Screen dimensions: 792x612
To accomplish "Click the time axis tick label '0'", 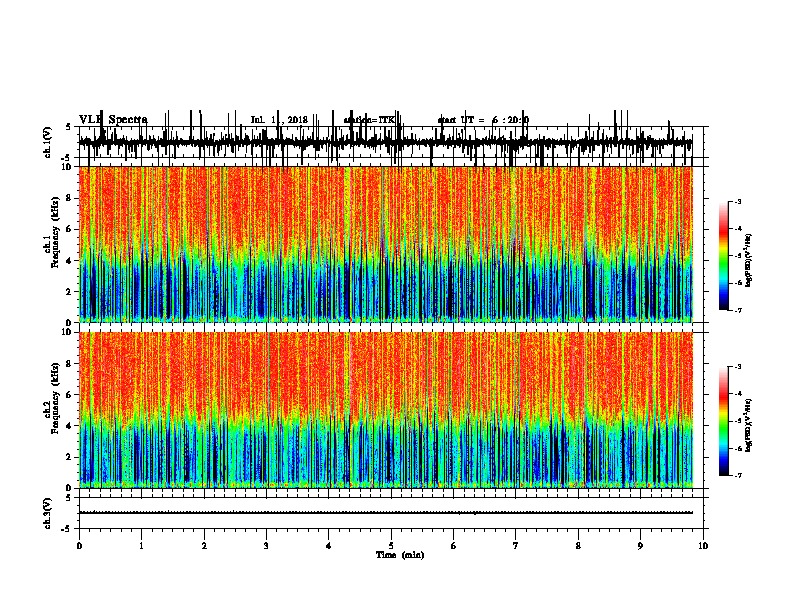I will coord(79,546).
